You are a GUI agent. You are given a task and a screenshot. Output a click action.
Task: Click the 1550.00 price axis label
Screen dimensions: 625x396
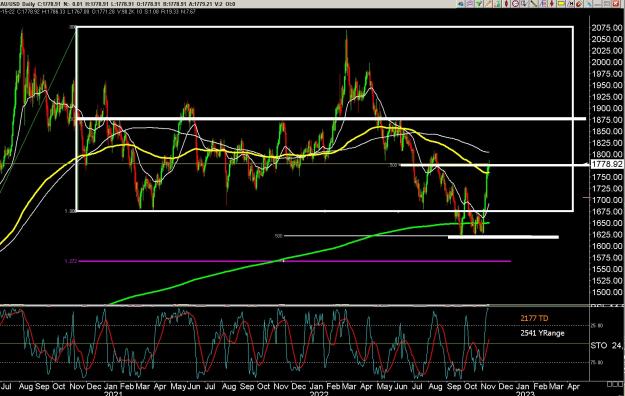pyautogui.click(x=607, y=269)
